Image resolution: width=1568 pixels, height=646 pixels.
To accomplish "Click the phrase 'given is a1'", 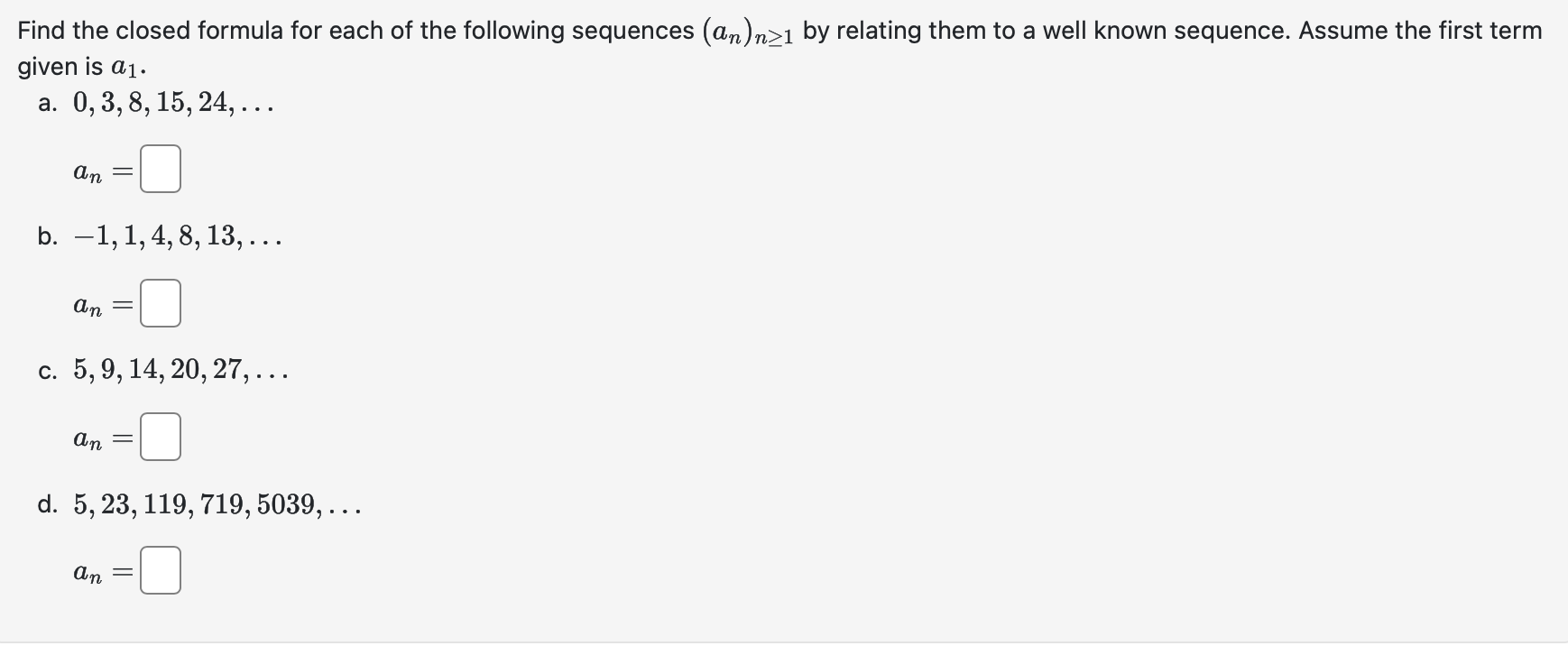I will tap(79, 65).
